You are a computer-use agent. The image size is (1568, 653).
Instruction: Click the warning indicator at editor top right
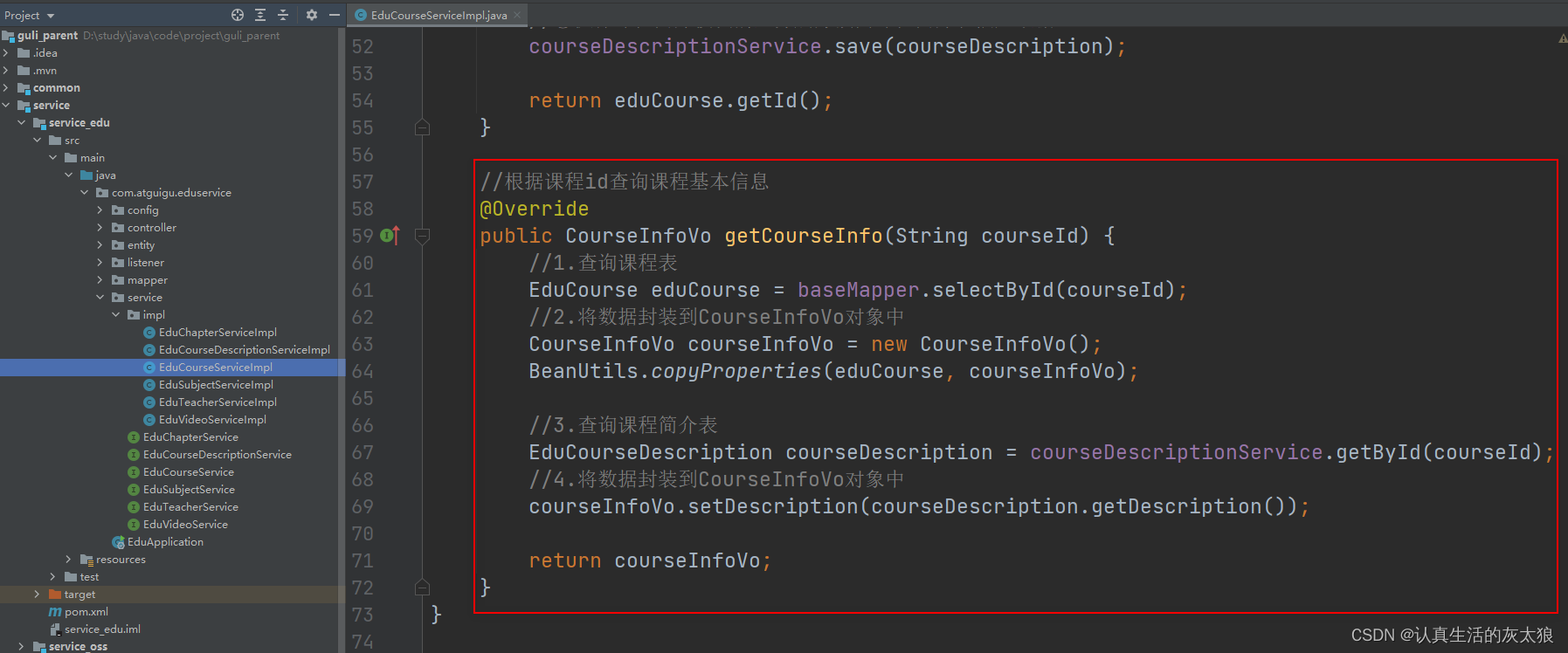(1562, 38)
